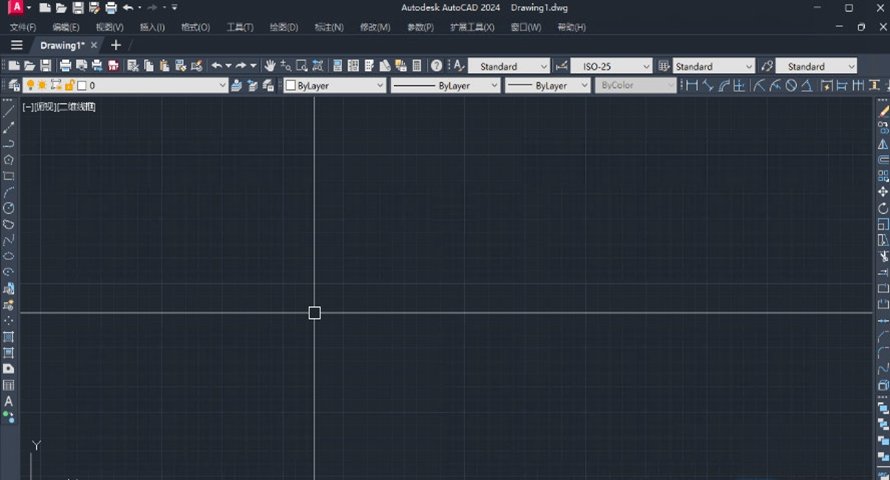The height and width of the screenshot is (480, 890).
Task: Customize Quick Access Toolbar arrow
Action: [174, 7]
